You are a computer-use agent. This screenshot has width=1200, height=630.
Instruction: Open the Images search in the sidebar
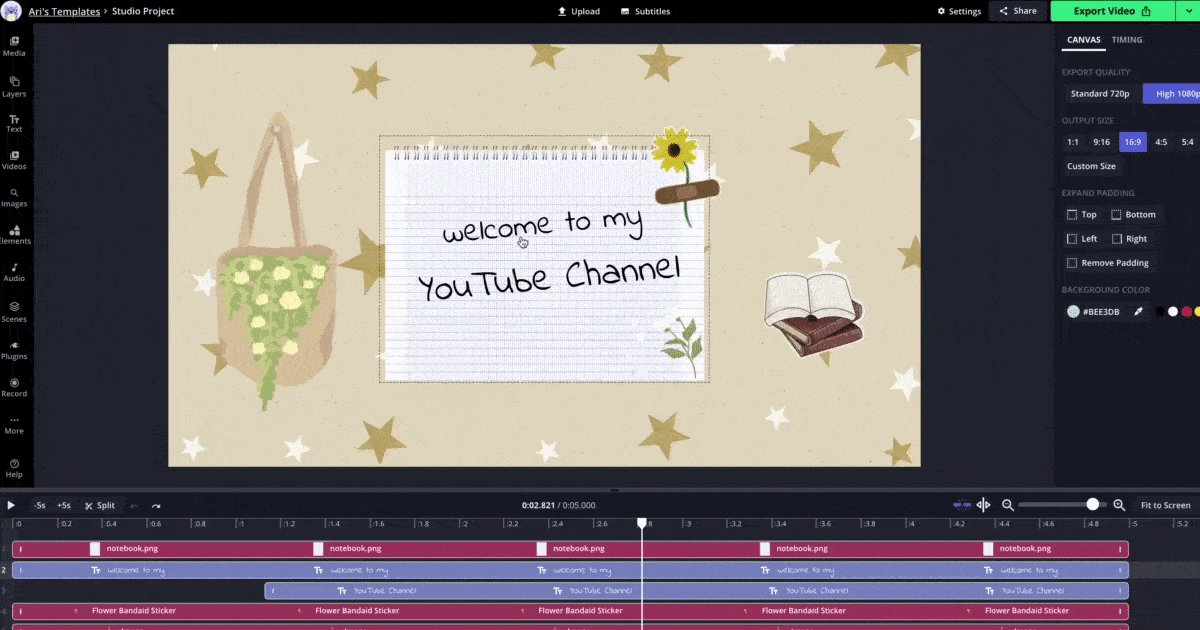pos(14,197)
